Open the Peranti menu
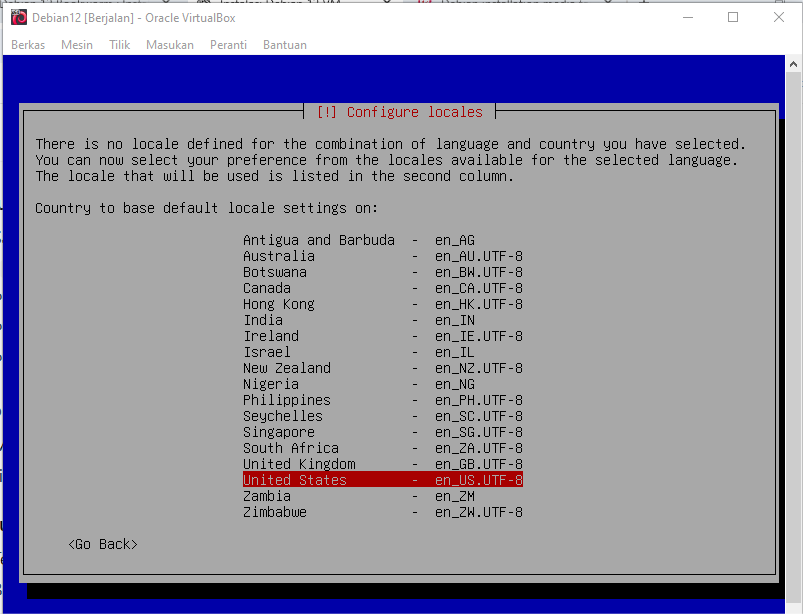Viewport: 803px width, 614px height. point(228,45)
